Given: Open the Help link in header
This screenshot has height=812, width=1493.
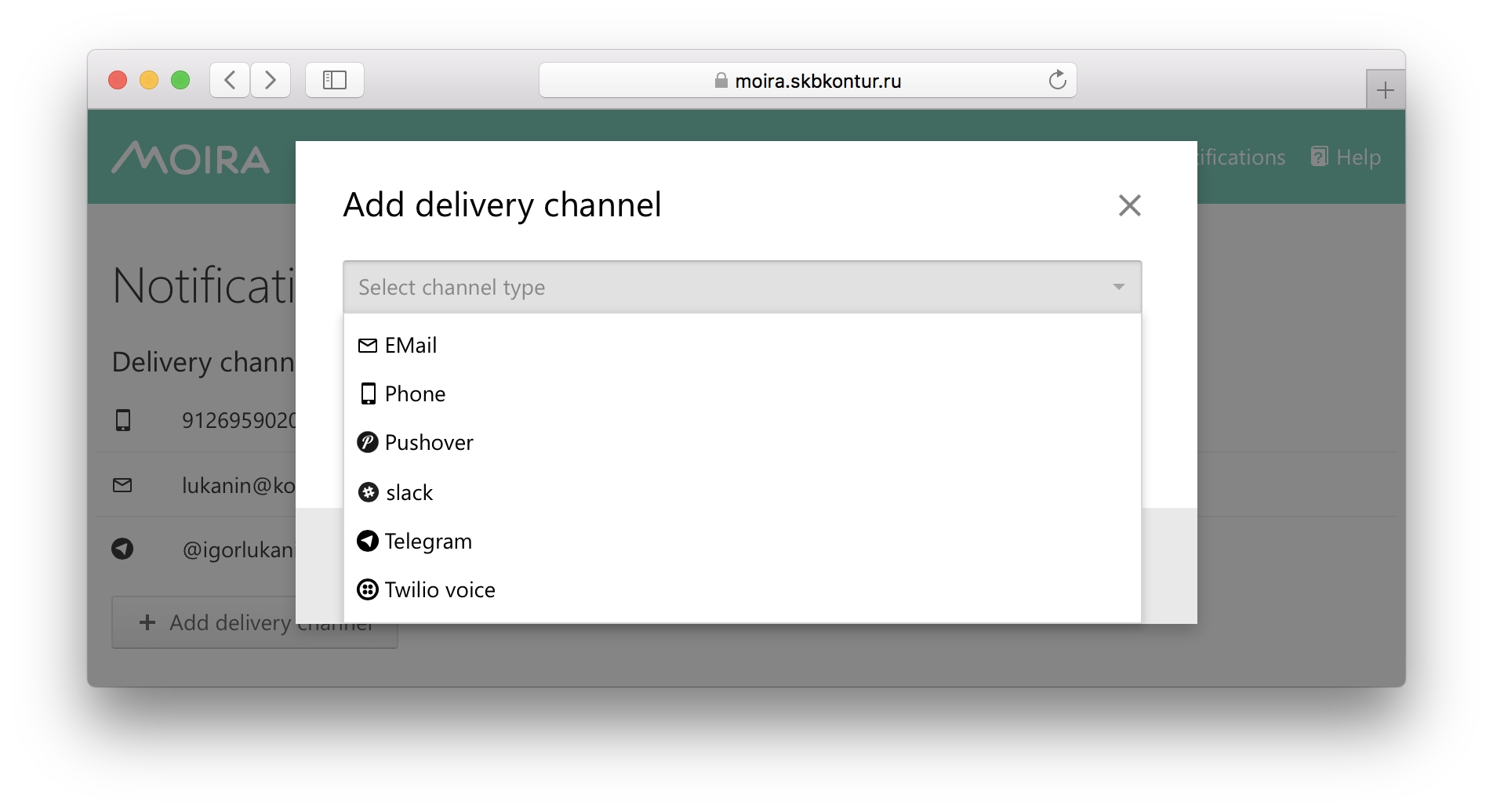Looking at the screenshot, I should pos(1358,157).
